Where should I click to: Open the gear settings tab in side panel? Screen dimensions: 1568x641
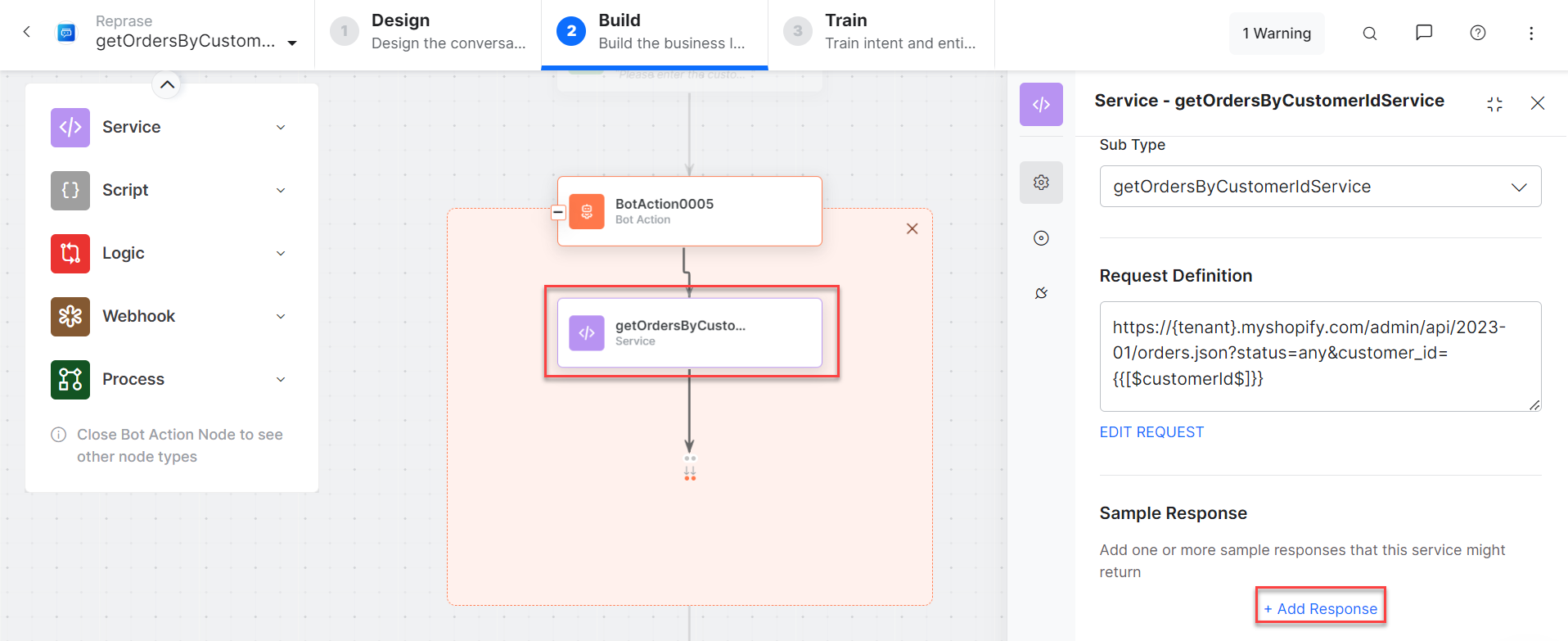1041,183
